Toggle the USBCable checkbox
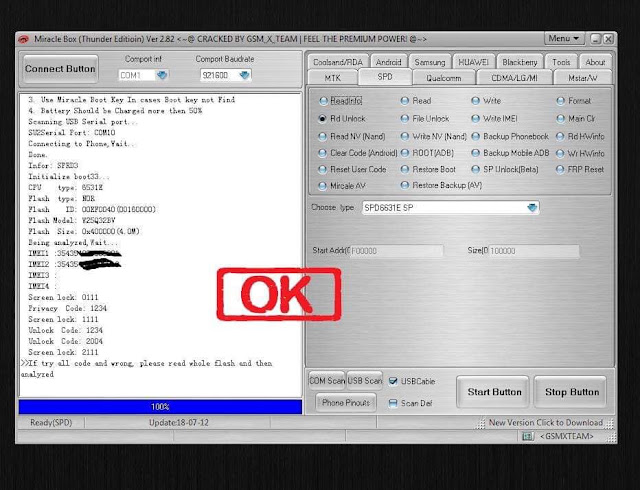 (x=393, y=381)
